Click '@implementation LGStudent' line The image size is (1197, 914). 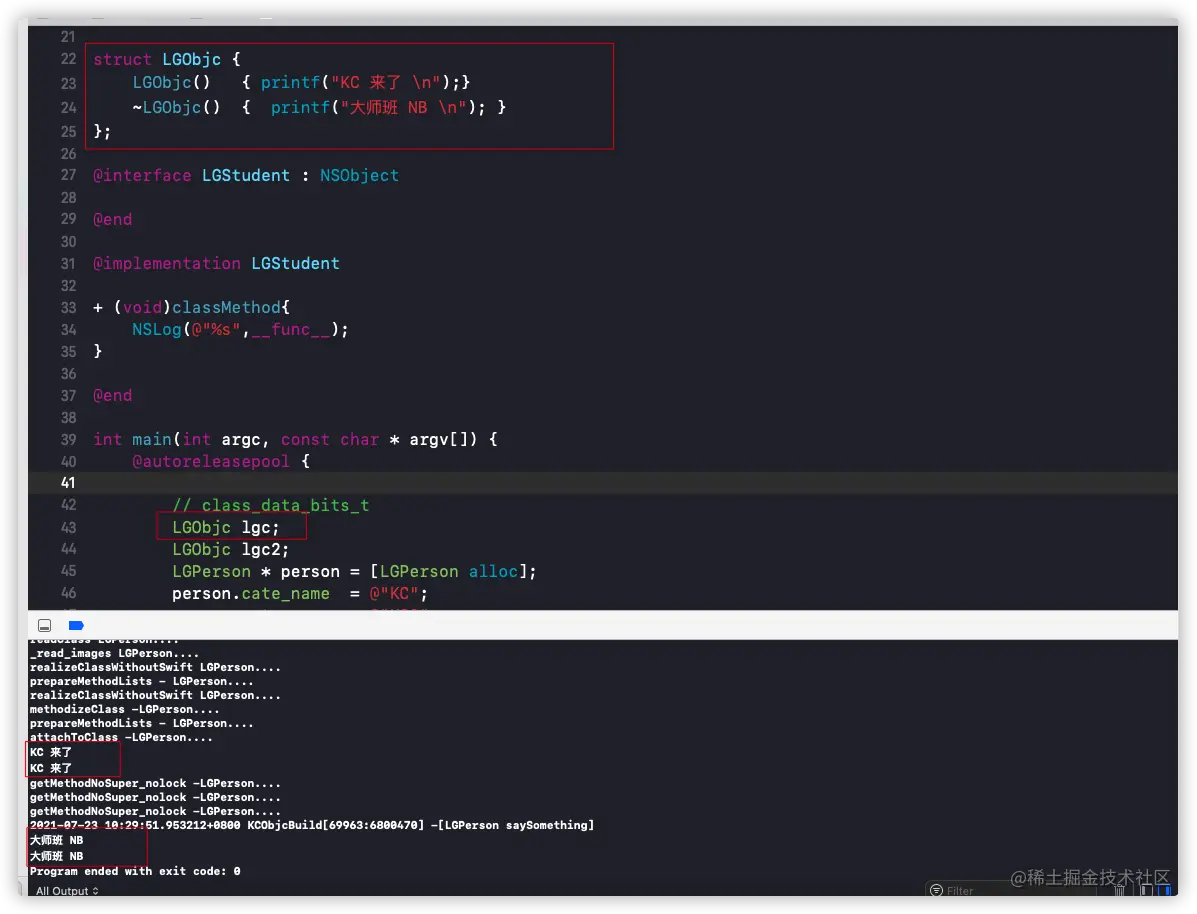[216, 263]
